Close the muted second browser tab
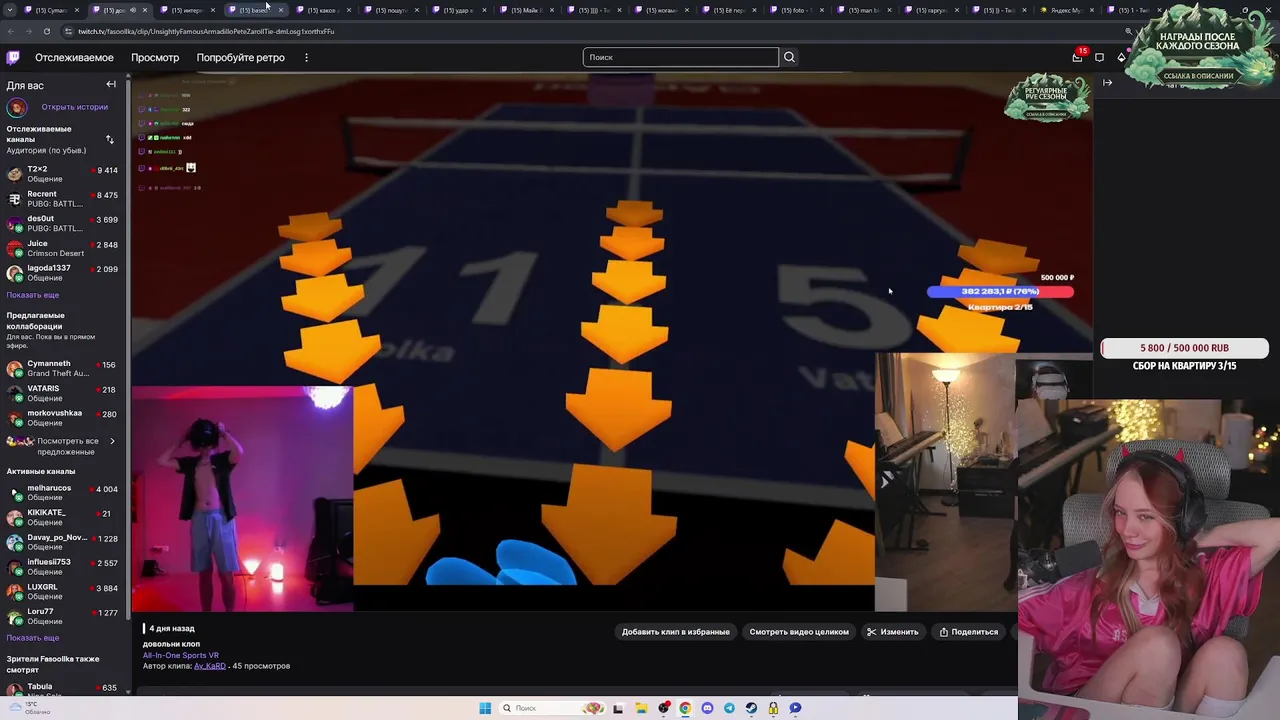The width and height of the screenshot is (1280, 720). point(145,10)
